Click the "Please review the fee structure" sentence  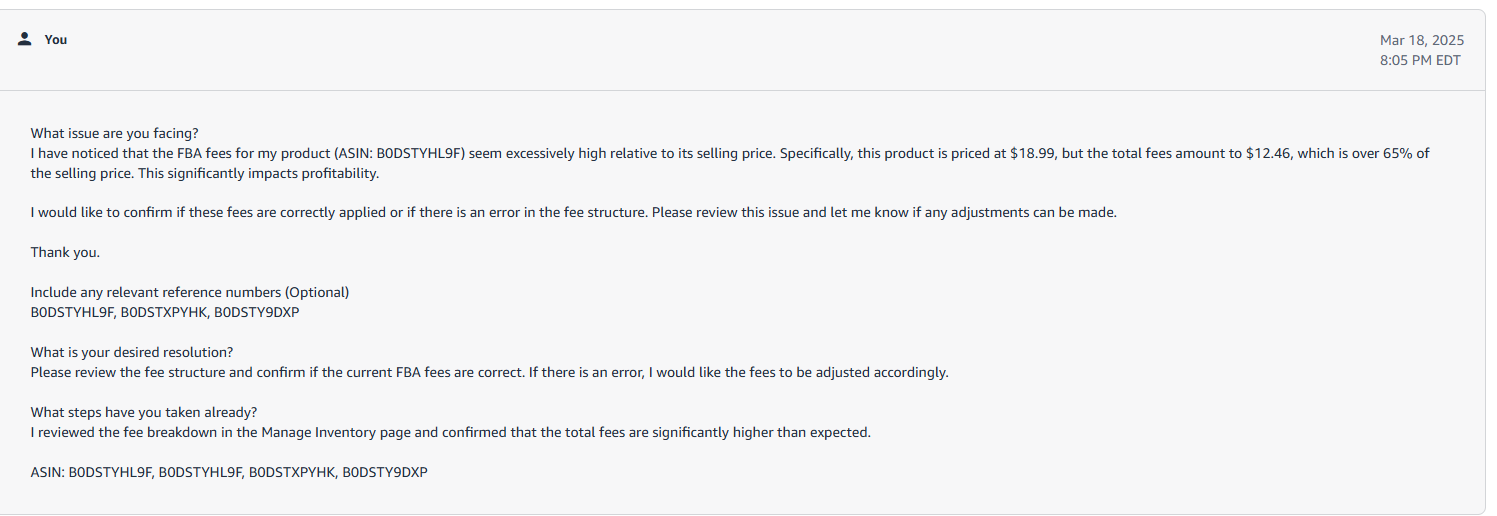[x=489, y=372]
